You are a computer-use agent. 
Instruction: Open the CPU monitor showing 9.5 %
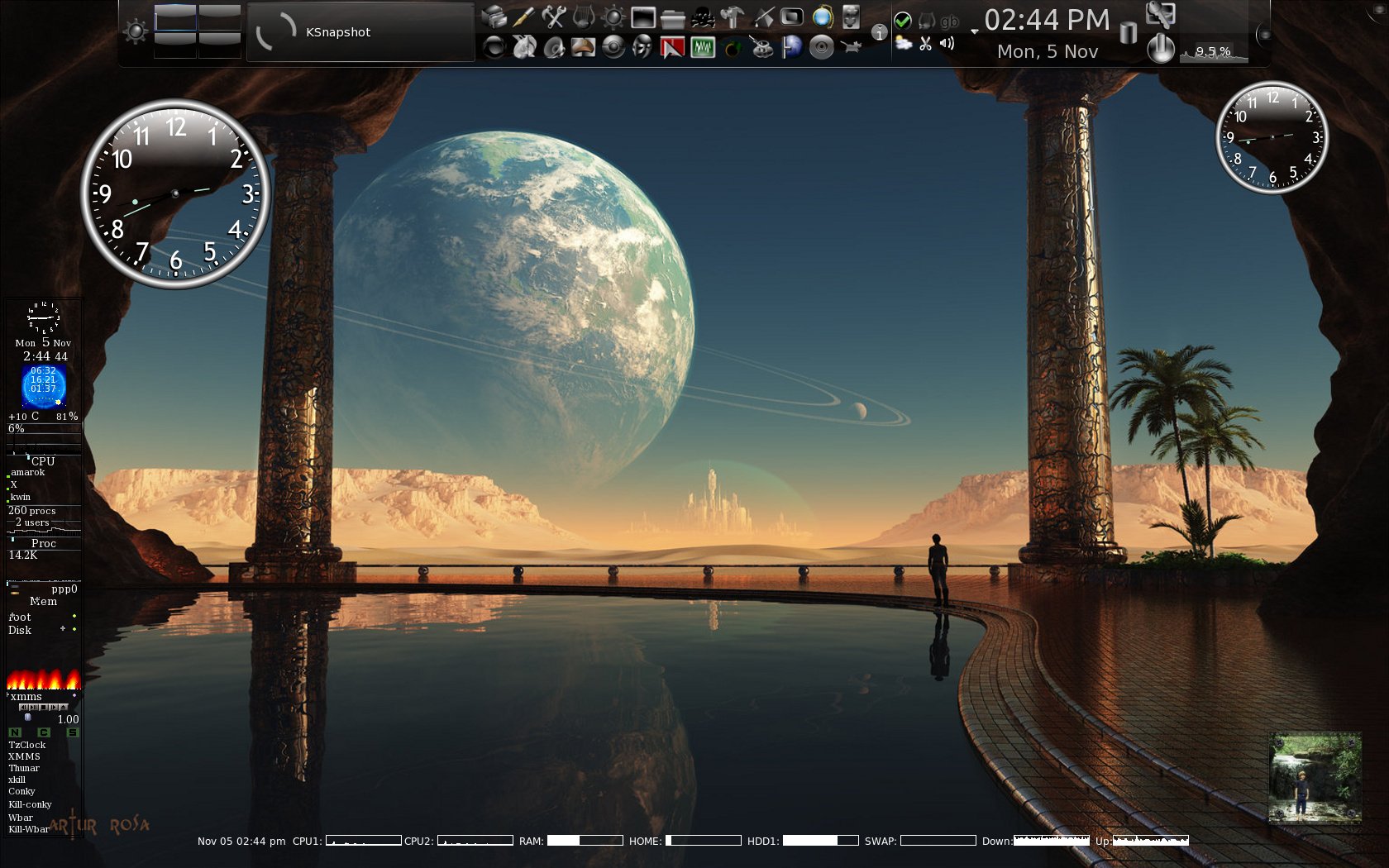(x=1214, y=52)
